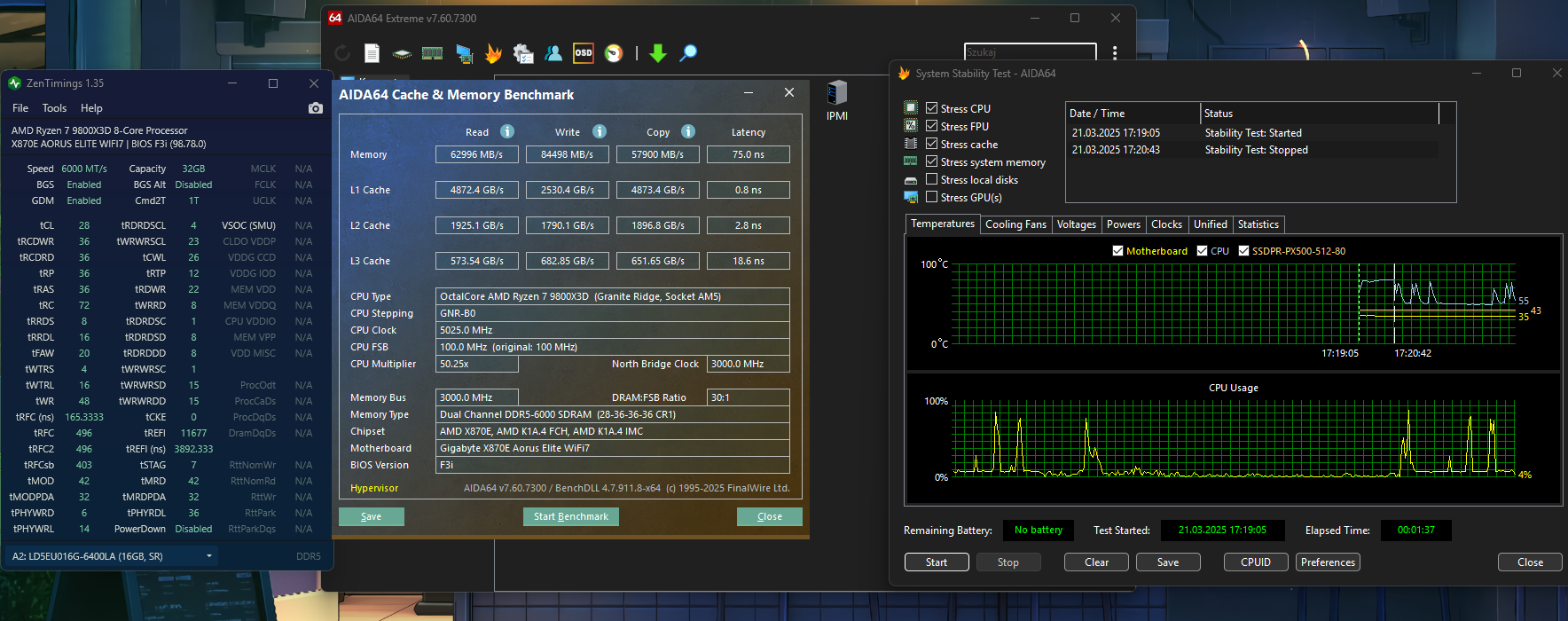Enable the Stress GPU(s) checkbox
The image size is (1568, 621).
pos(931,197)
